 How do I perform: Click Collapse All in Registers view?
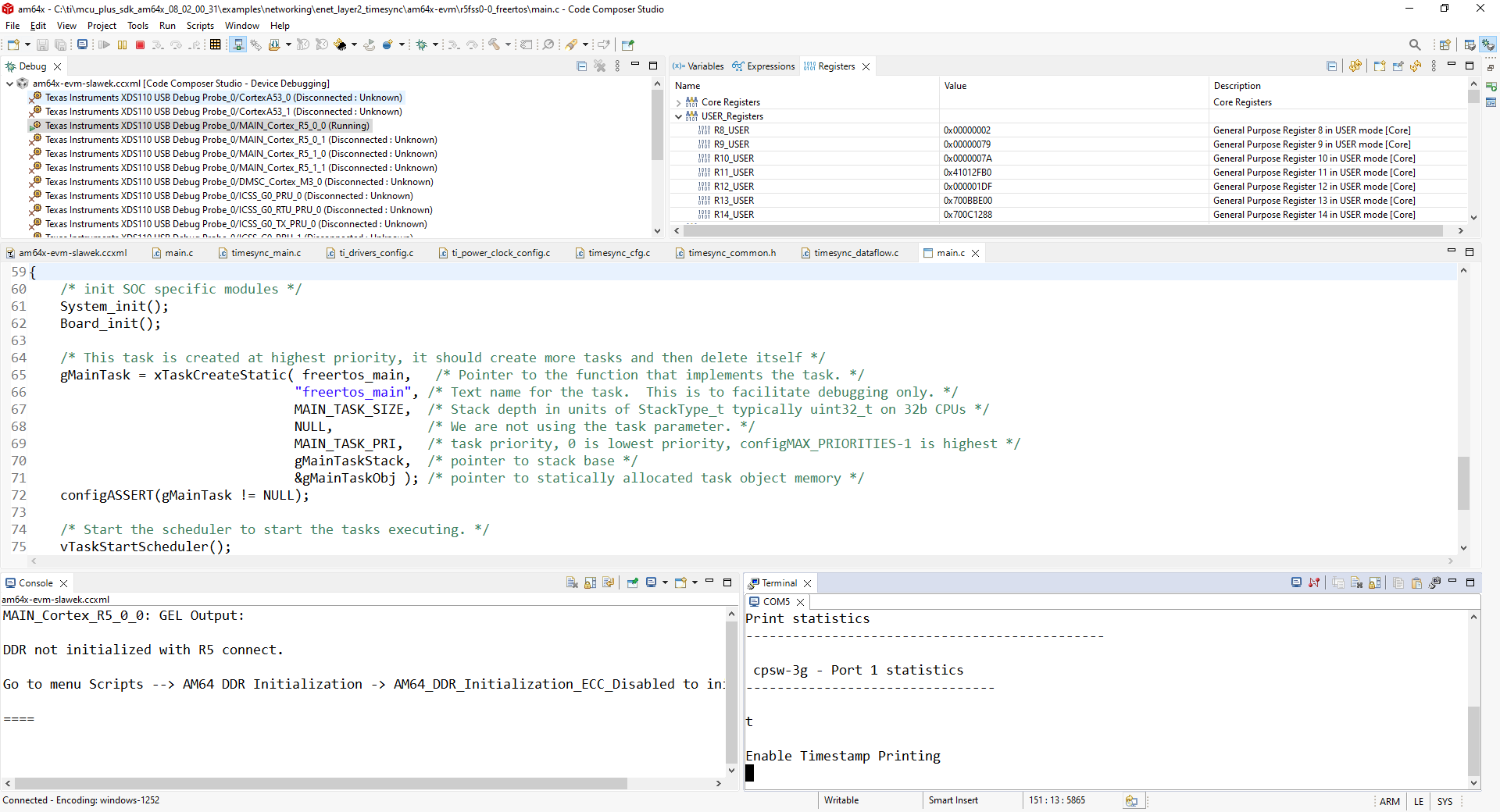(x=1331, y=66)
